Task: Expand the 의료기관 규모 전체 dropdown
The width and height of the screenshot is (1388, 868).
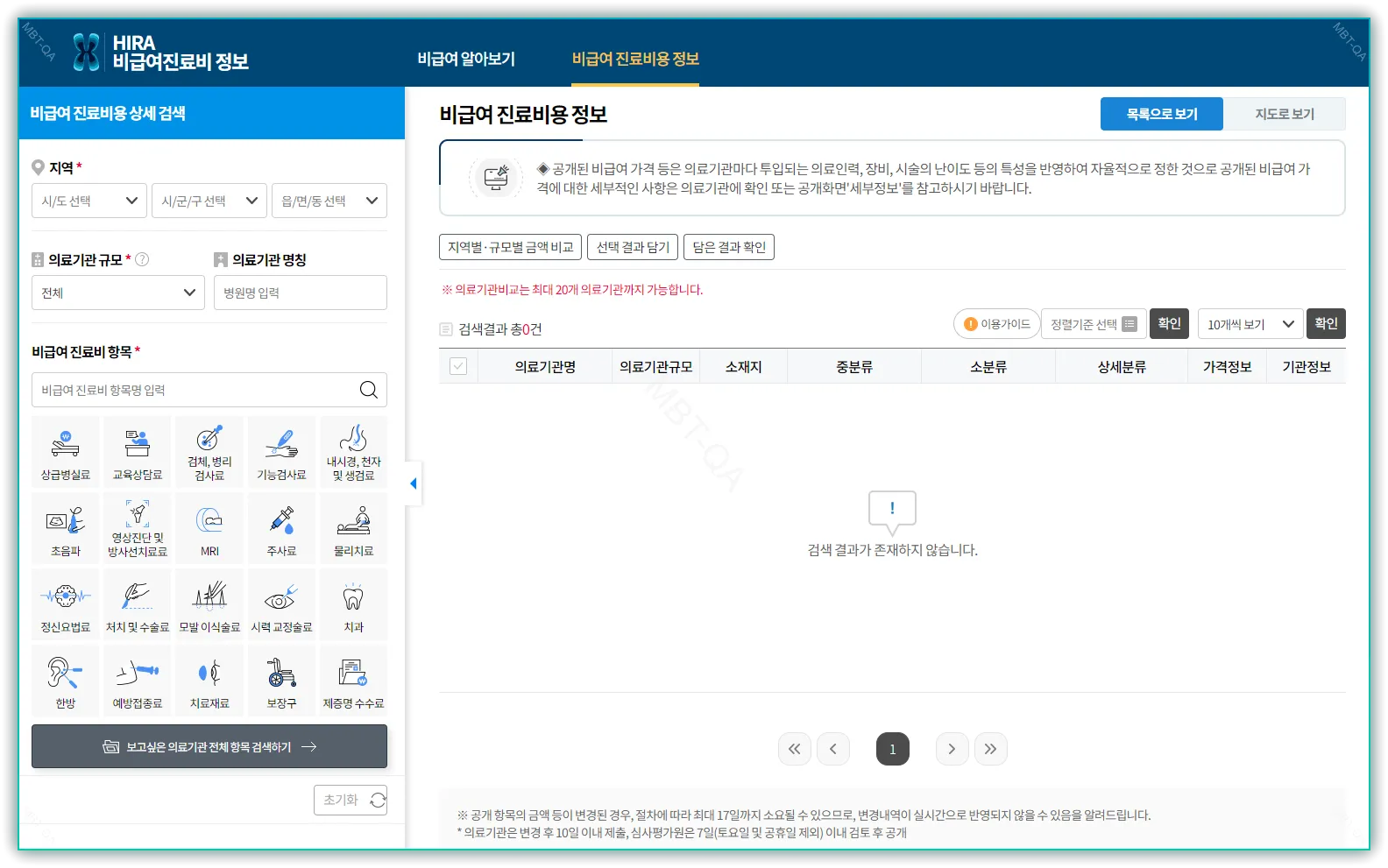Action: tap(118, 293)
